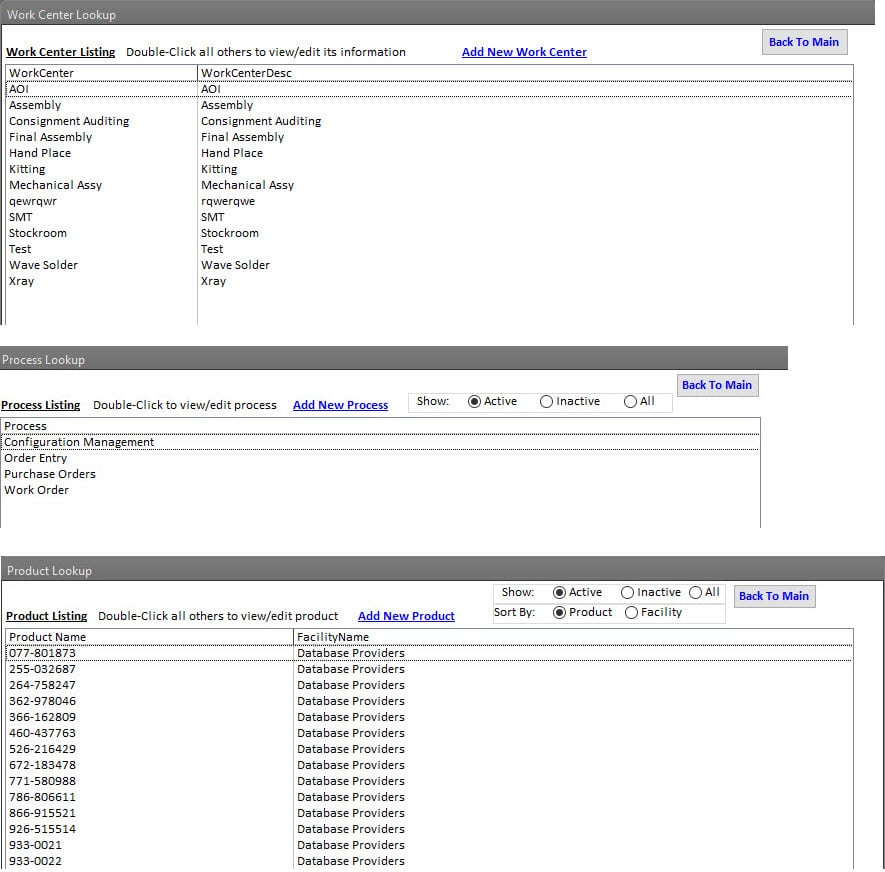Click the Product Name column header
885x872 pixels.
pyautogui.click(x=150, y=637)
